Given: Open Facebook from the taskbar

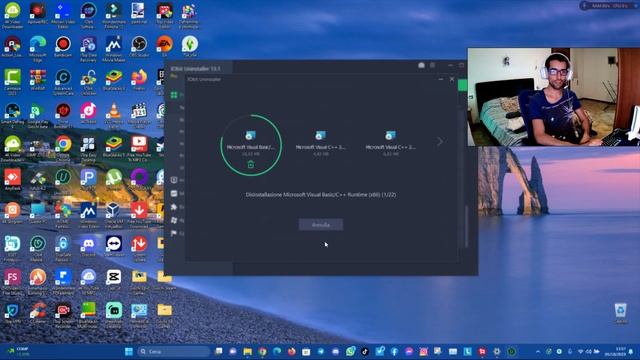Looking at the screenshot, I should pyautogui.click(x=394, y=351).
